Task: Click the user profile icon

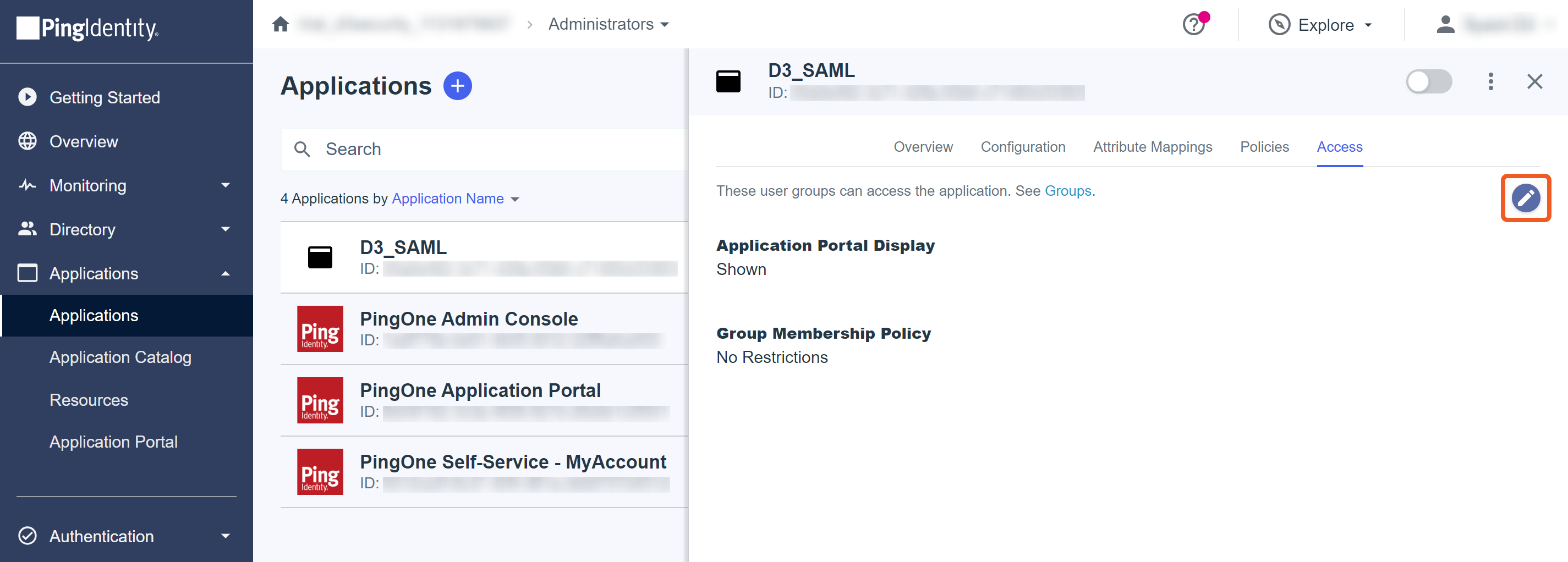Action: coord(1445,25)
